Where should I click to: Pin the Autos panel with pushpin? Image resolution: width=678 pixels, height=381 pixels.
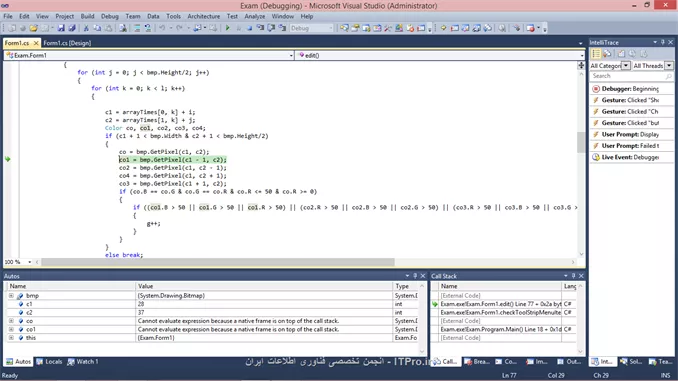tap(415, 276)
